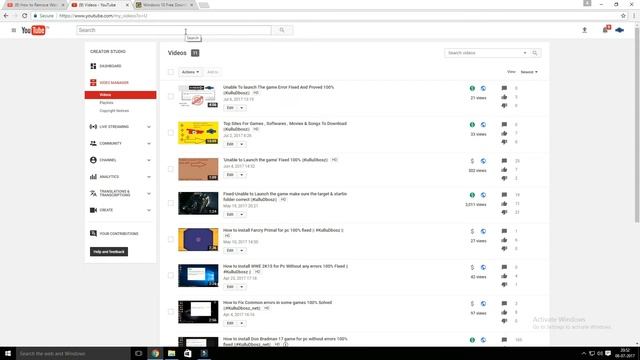Click the Your Contributions sidebar icon

93,233
